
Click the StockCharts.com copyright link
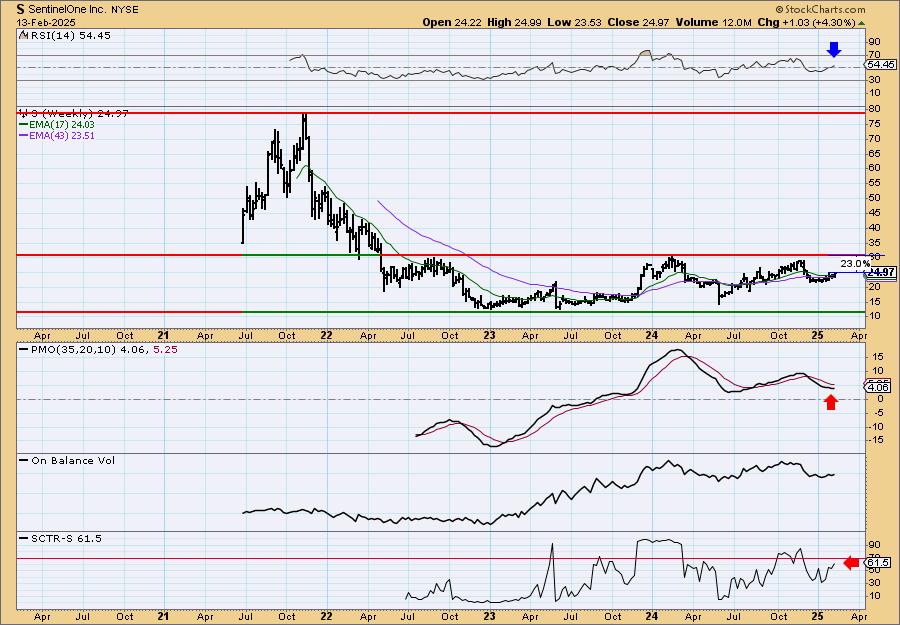pos(820,9)
